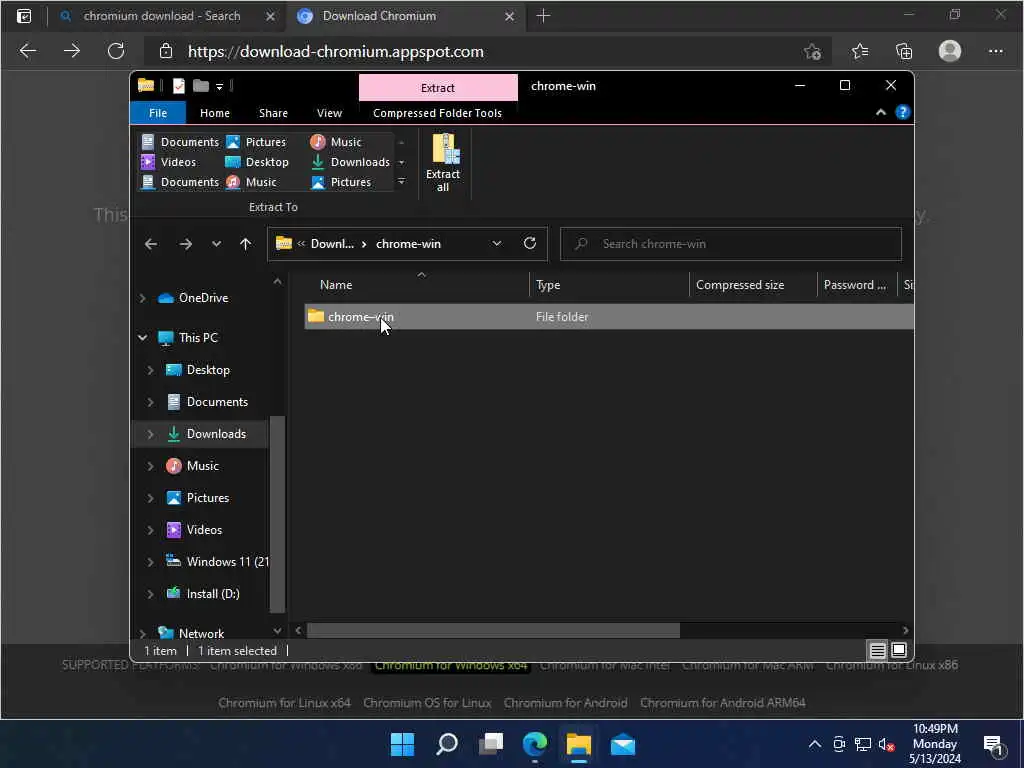The image size is (1024, 768).
Task: Expand the Desktop tree node
Action: click(x=150, y=370)
